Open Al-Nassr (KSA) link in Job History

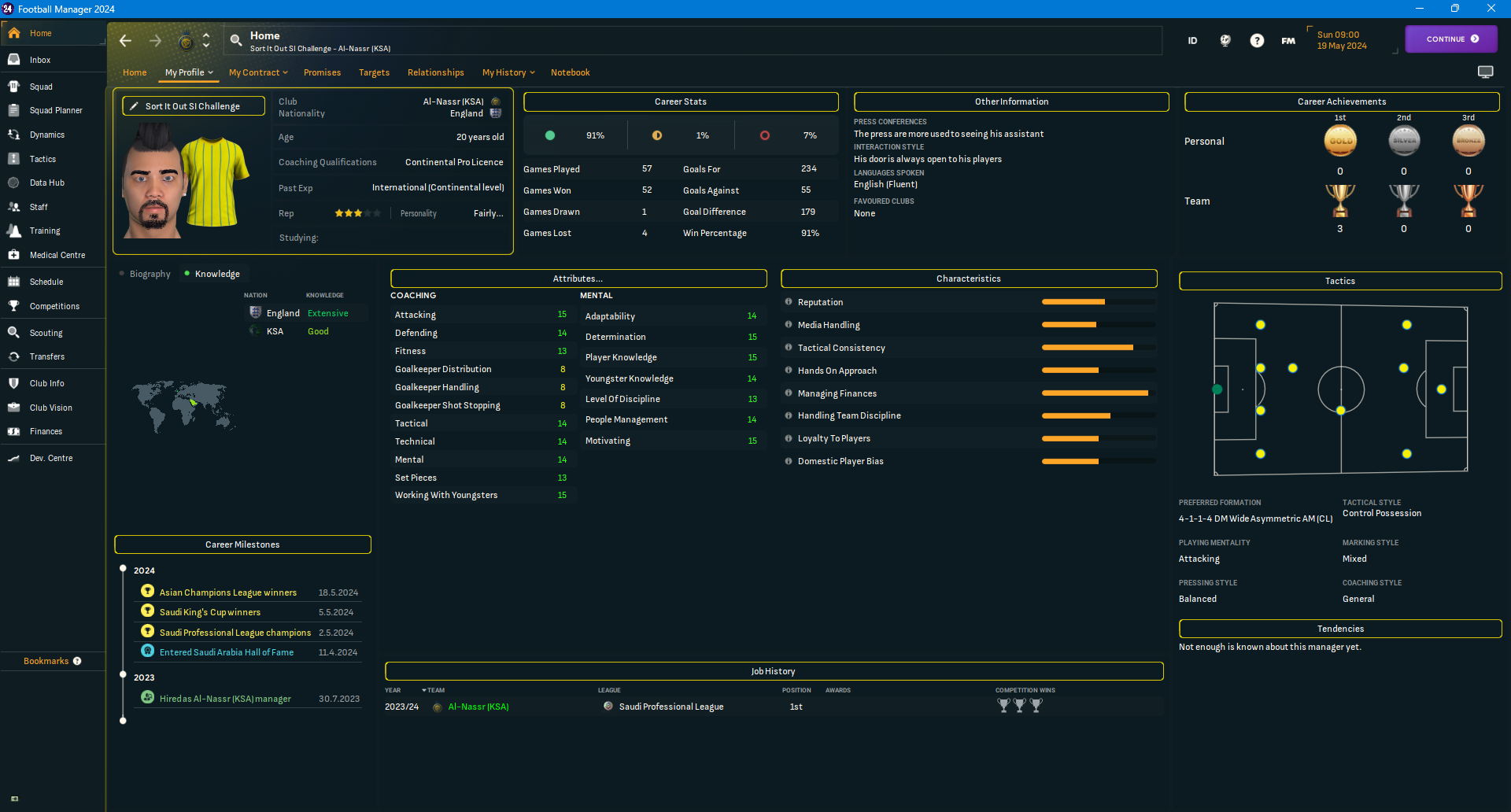[478, 707]
